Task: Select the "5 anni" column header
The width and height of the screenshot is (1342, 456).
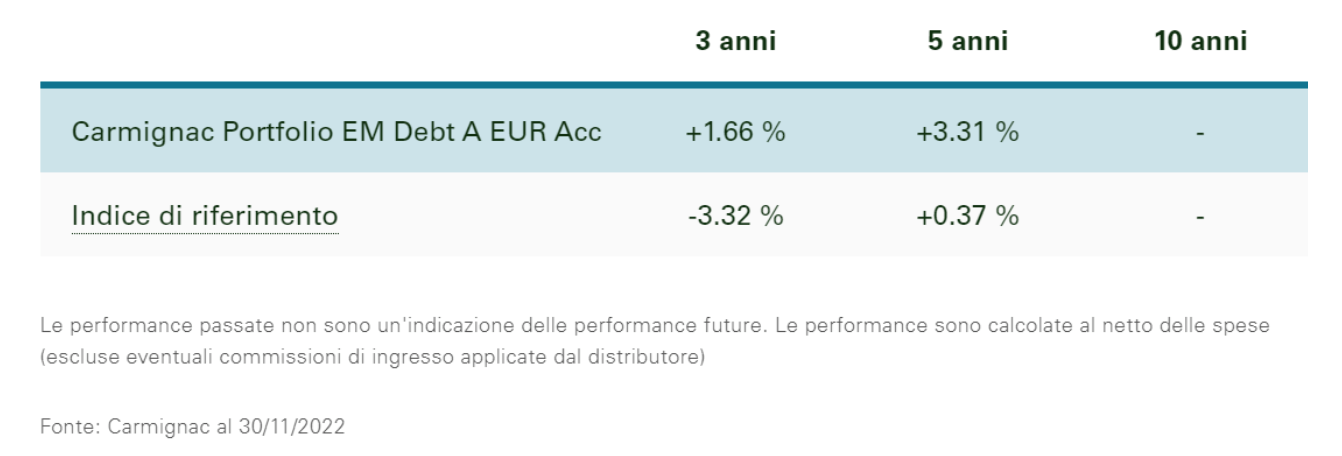Action: (x=967, y=42)
